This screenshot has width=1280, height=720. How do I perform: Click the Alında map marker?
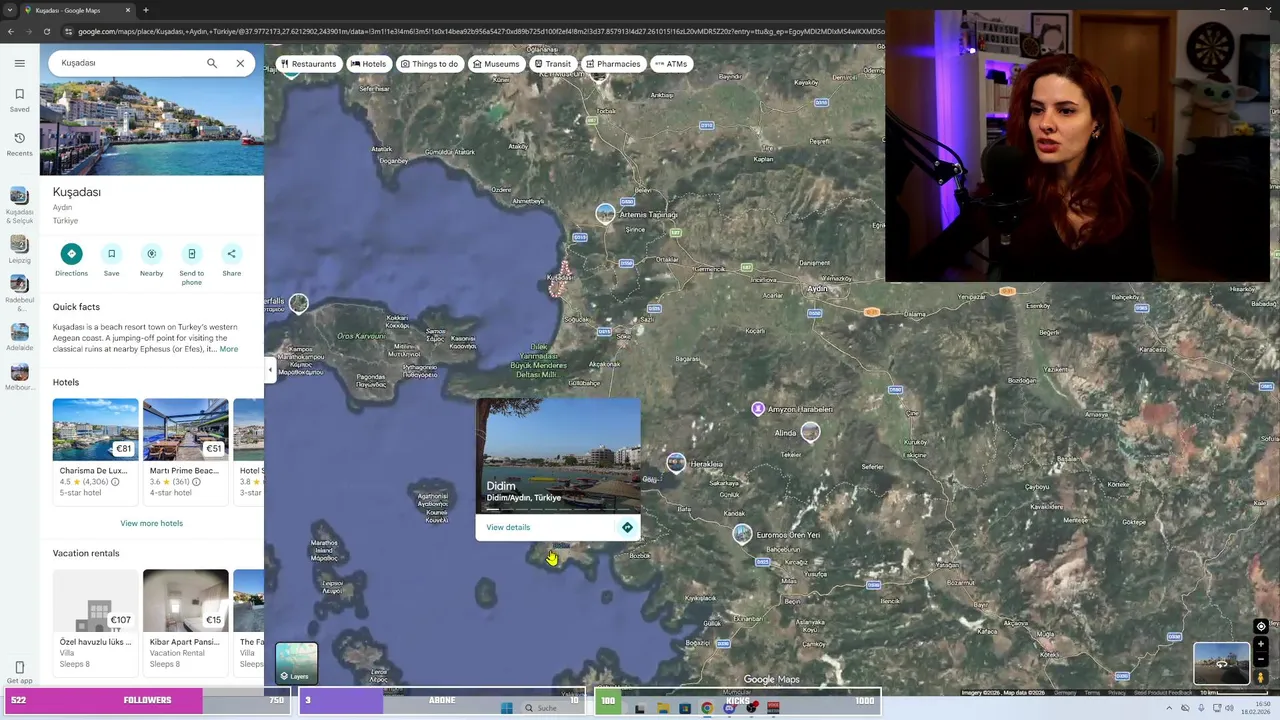810,432
